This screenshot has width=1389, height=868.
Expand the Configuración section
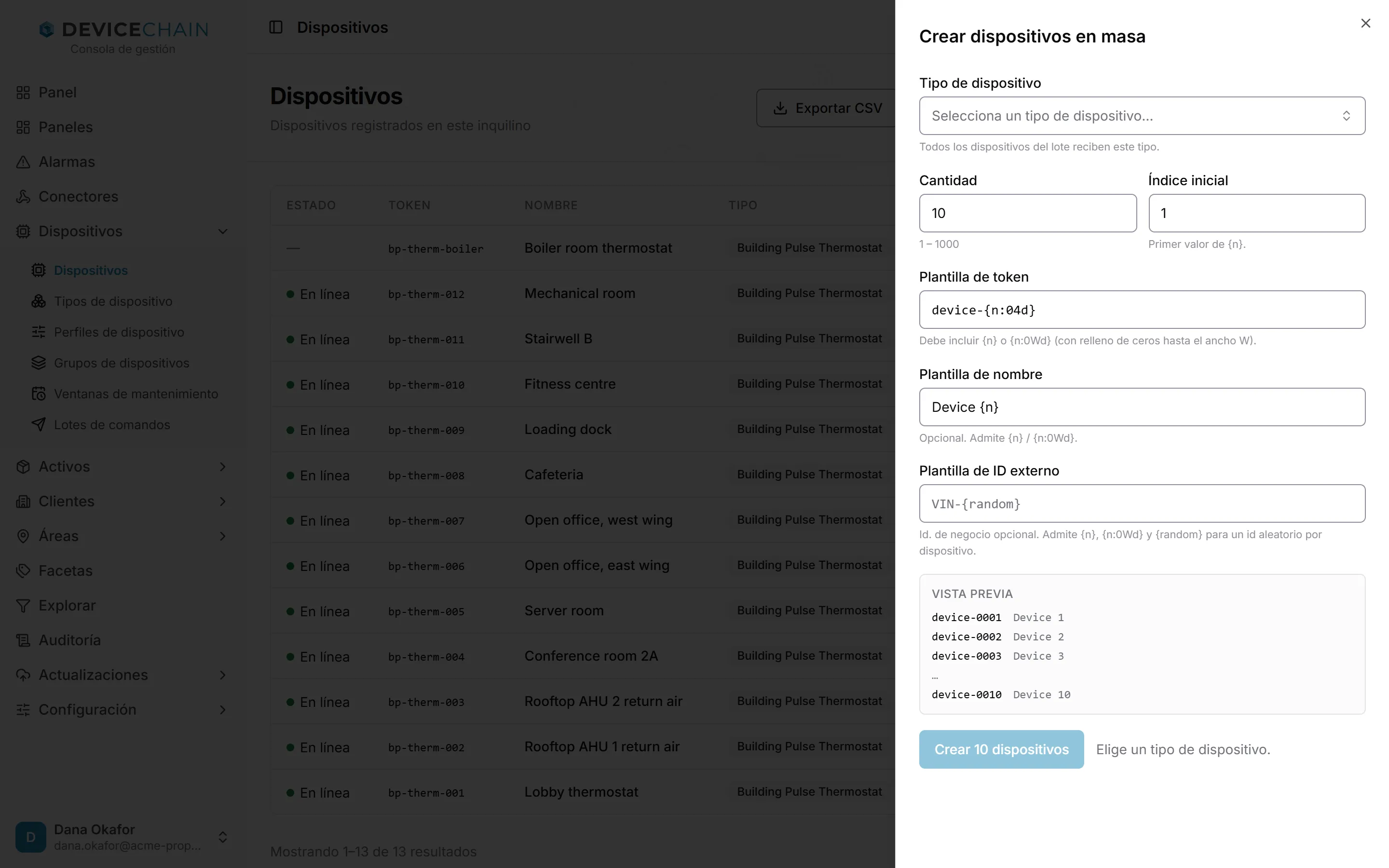point(223,709)
